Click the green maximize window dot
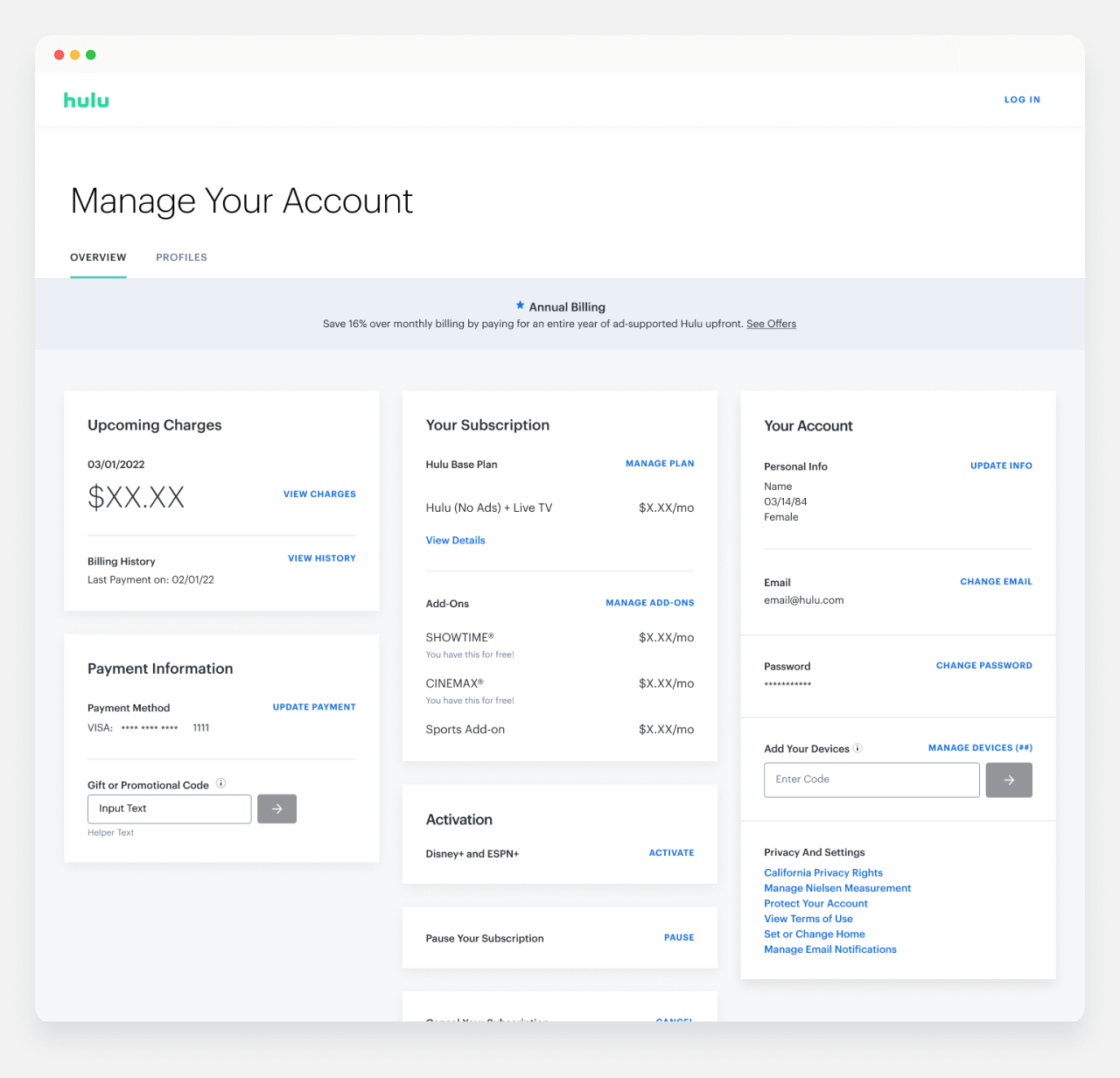The image size is (1120, 1078). tap(91, 55)
